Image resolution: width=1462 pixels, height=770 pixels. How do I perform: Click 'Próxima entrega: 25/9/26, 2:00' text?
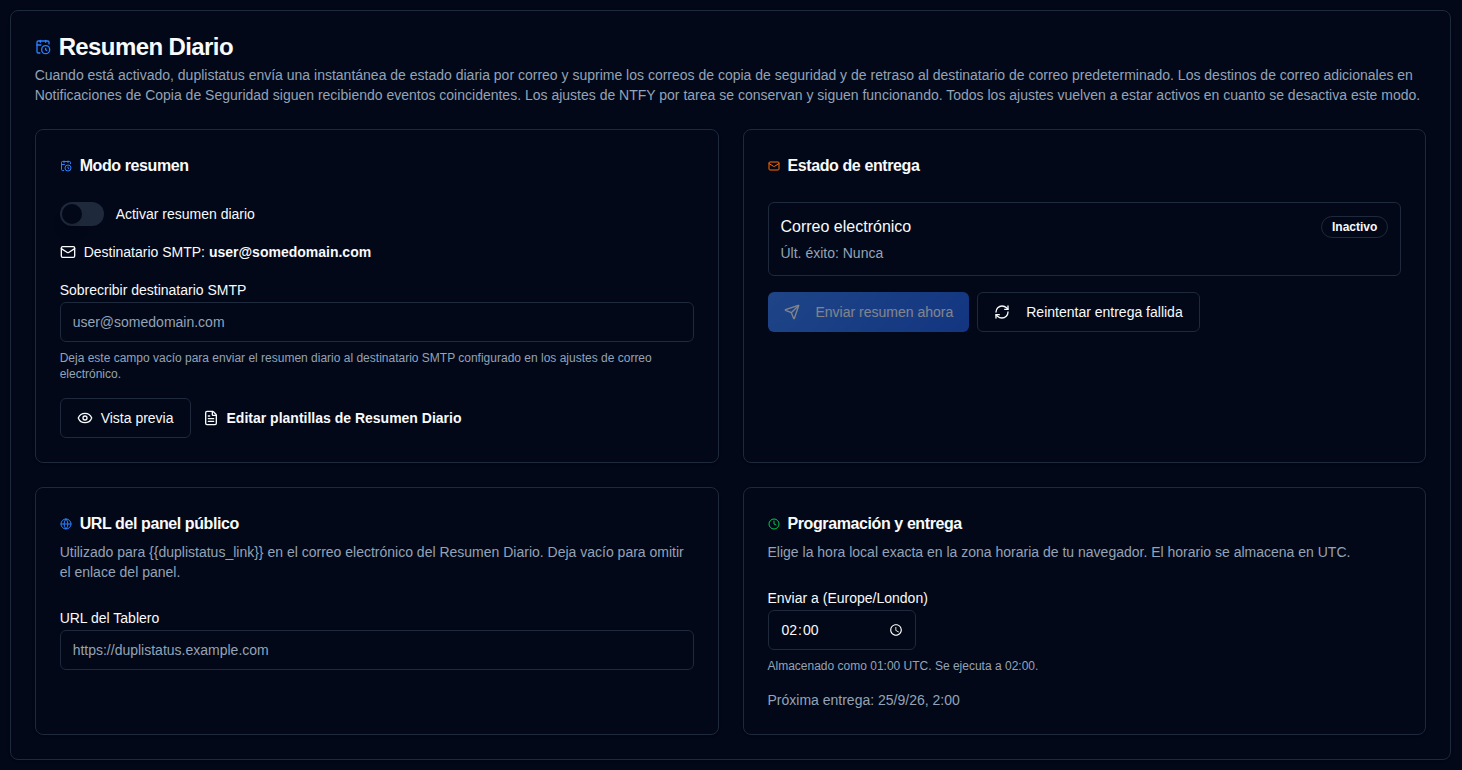[864, 700]
